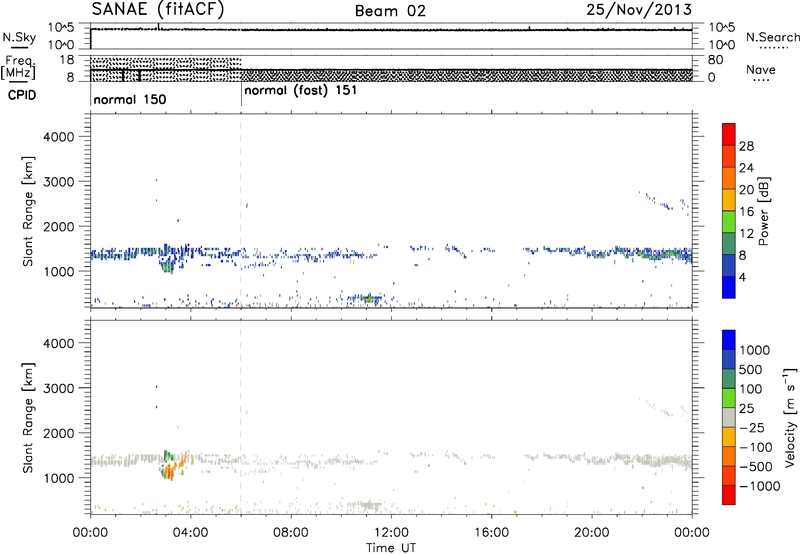800x554 pixels.
Task: Click the grey -25 to 25 Velocity swatch
Action: tap(729, 418)
